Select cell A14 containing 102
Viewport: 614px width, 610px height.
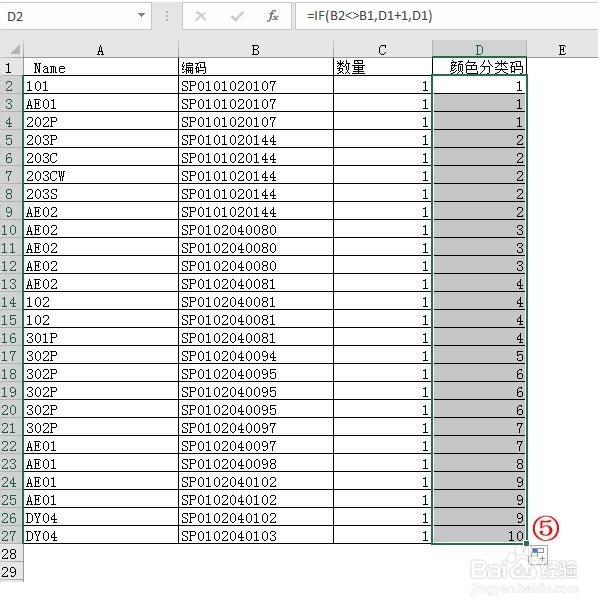pos(101,301)
